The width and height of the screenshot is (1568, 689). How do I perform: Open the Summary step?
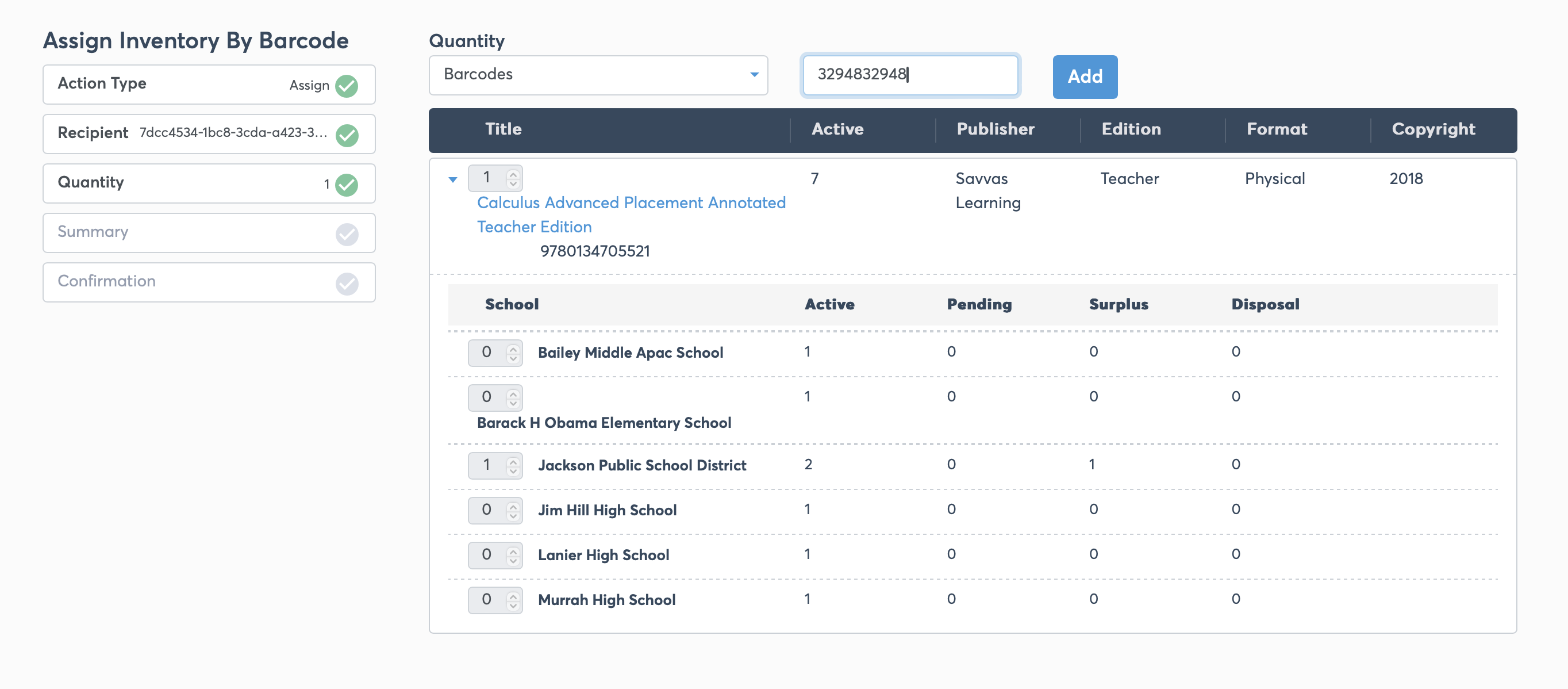click(209, 233)
